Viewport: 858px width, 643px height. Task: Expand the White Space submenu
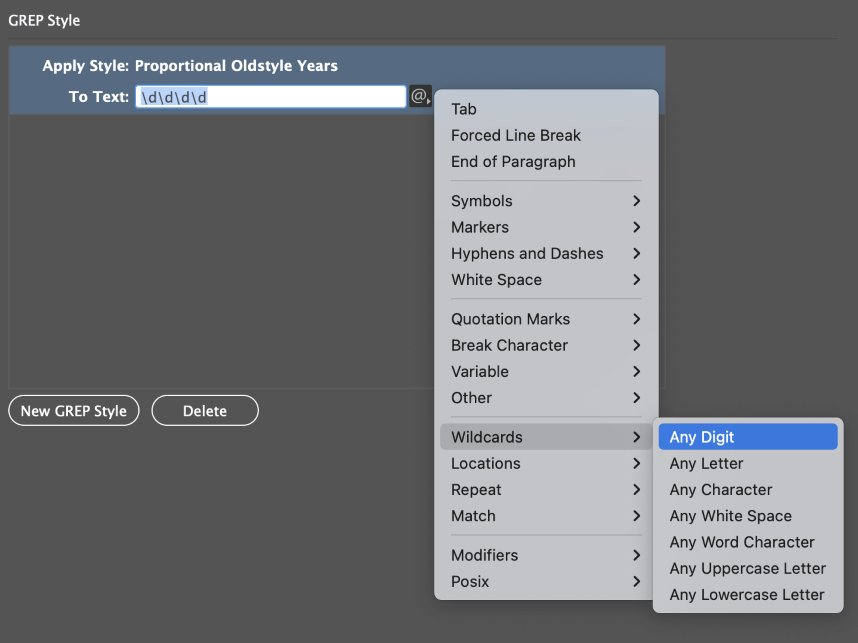coord(546,280)
